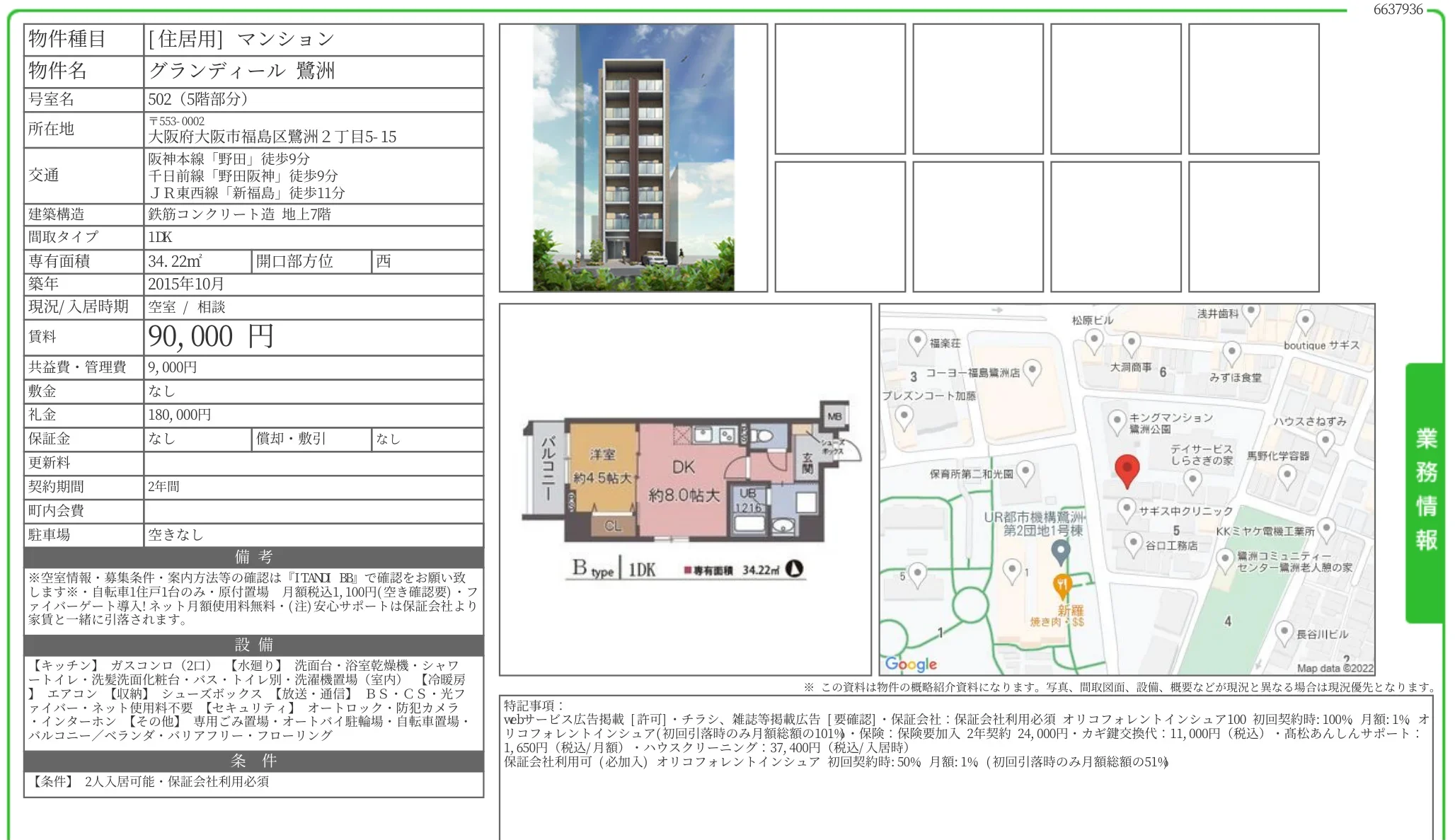Viewport: 1455px width, 840px height.
Task: Click the 福楽荘 map pin
Action: pyautogui.click(x=917, y=342)
